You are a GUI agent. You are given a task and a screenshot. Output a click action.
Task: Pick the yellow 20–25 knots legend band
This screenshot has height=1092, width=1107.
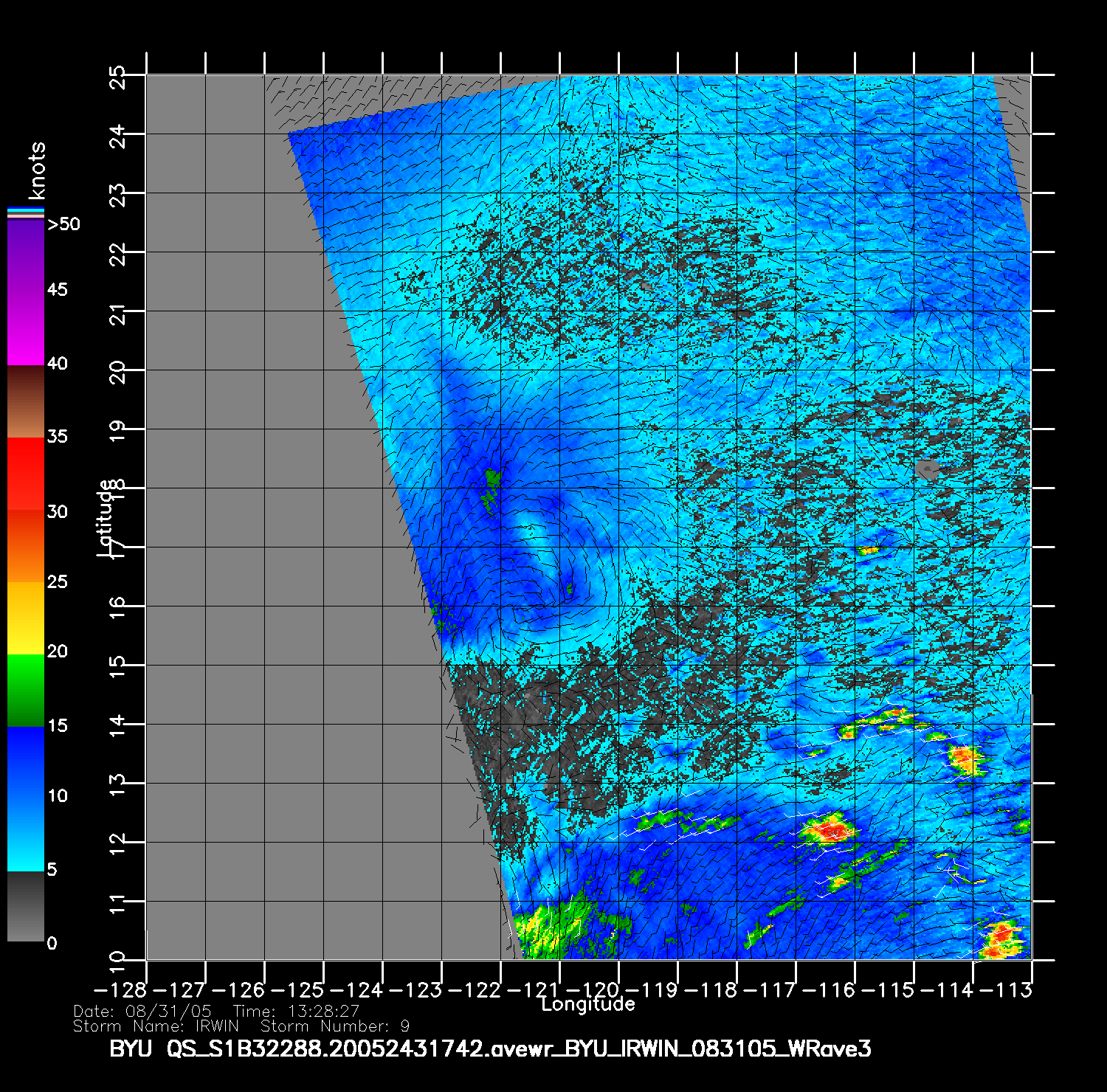tap(25, 618)
